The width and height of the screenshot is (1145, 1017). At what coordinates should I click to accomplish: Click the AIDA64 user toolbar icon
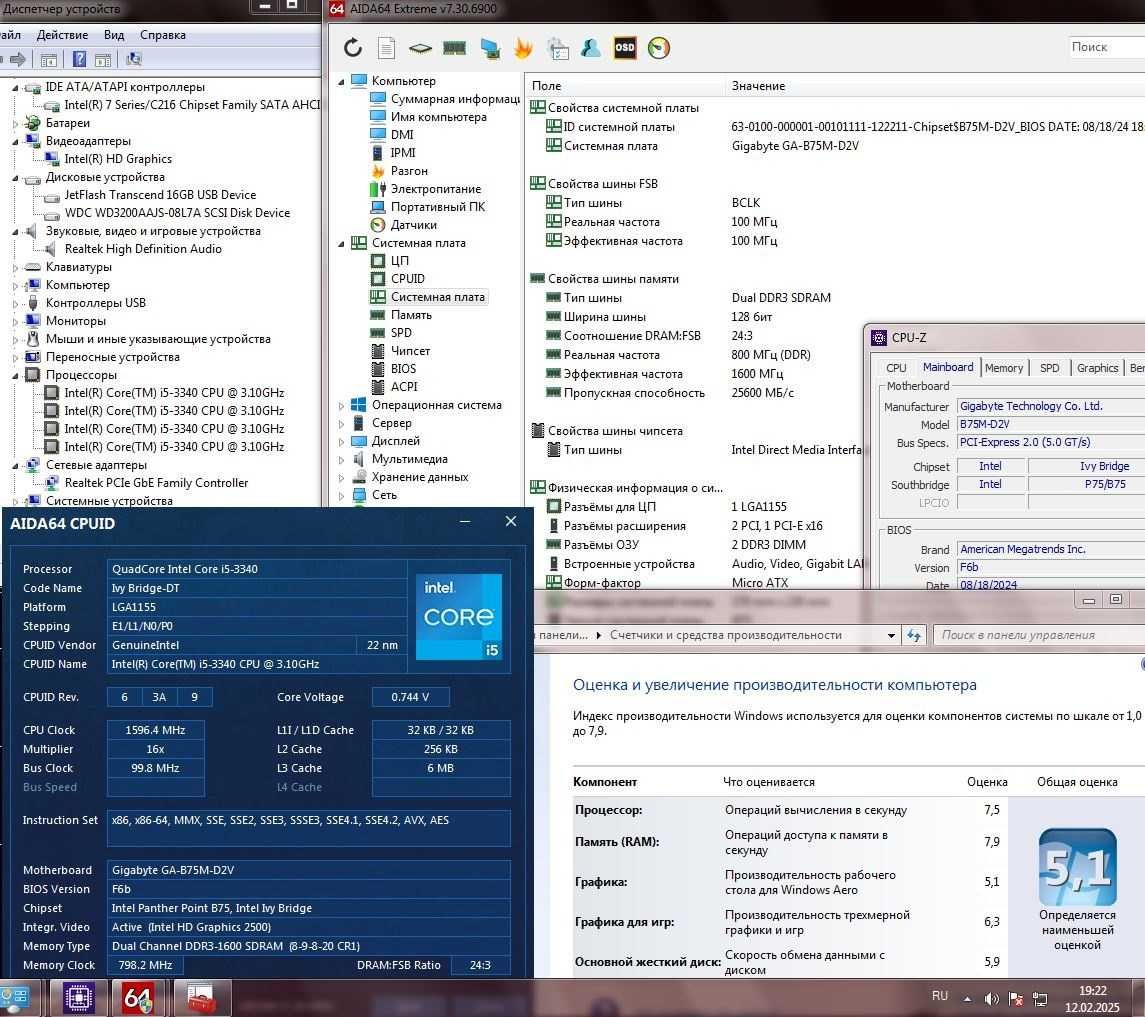click(x=590, y=48)
